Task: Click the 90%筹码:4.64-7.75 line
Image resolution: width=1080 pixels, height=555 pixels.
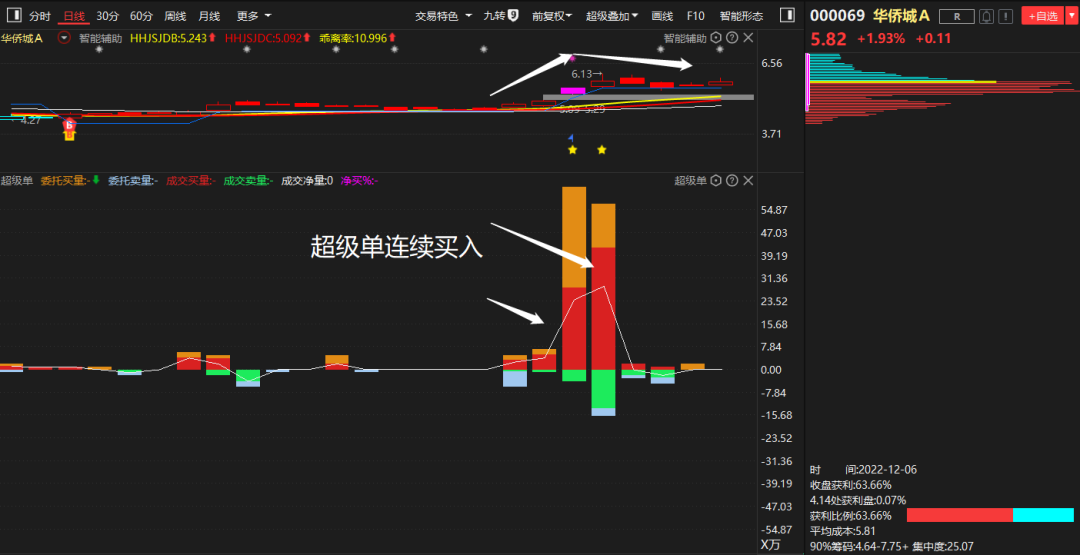Action: pos(859,546)
